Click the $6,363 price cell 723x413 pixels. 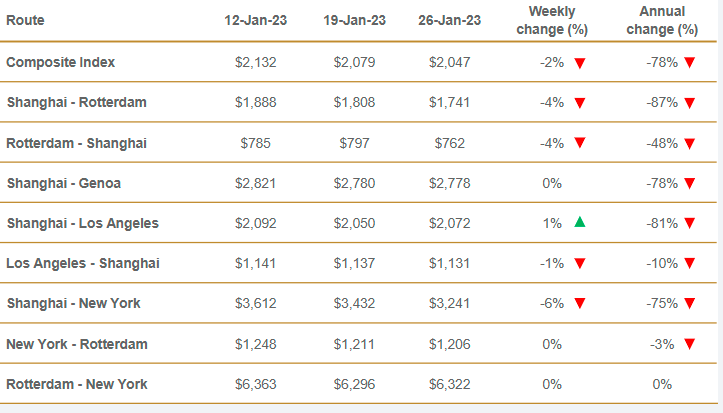pyautogui.click(x=256, y=384)
